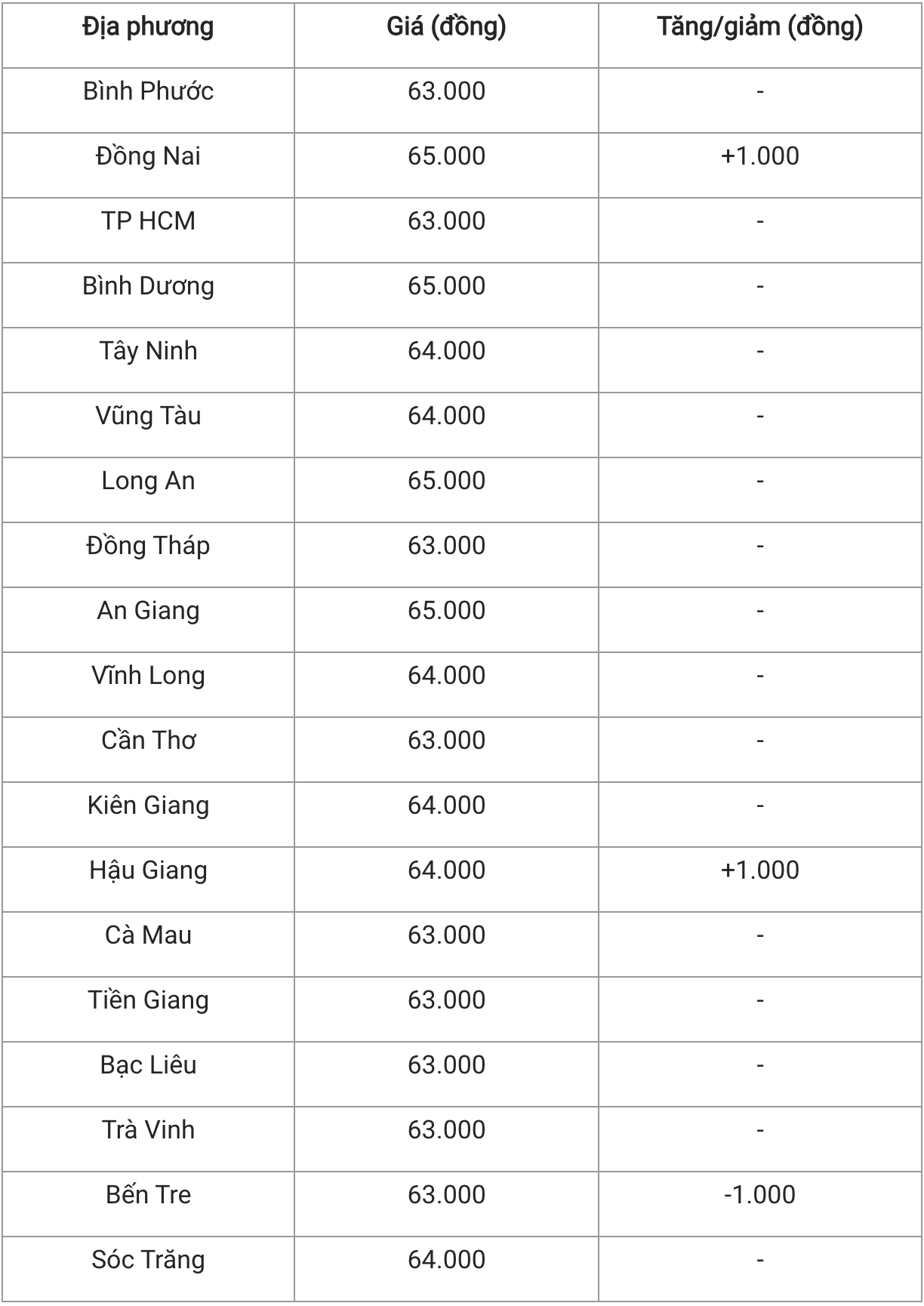Viewport: 924px width, 1306px height.
Task: Click the +1.000 change for Đồng Nai
Action: coord(759,156)
